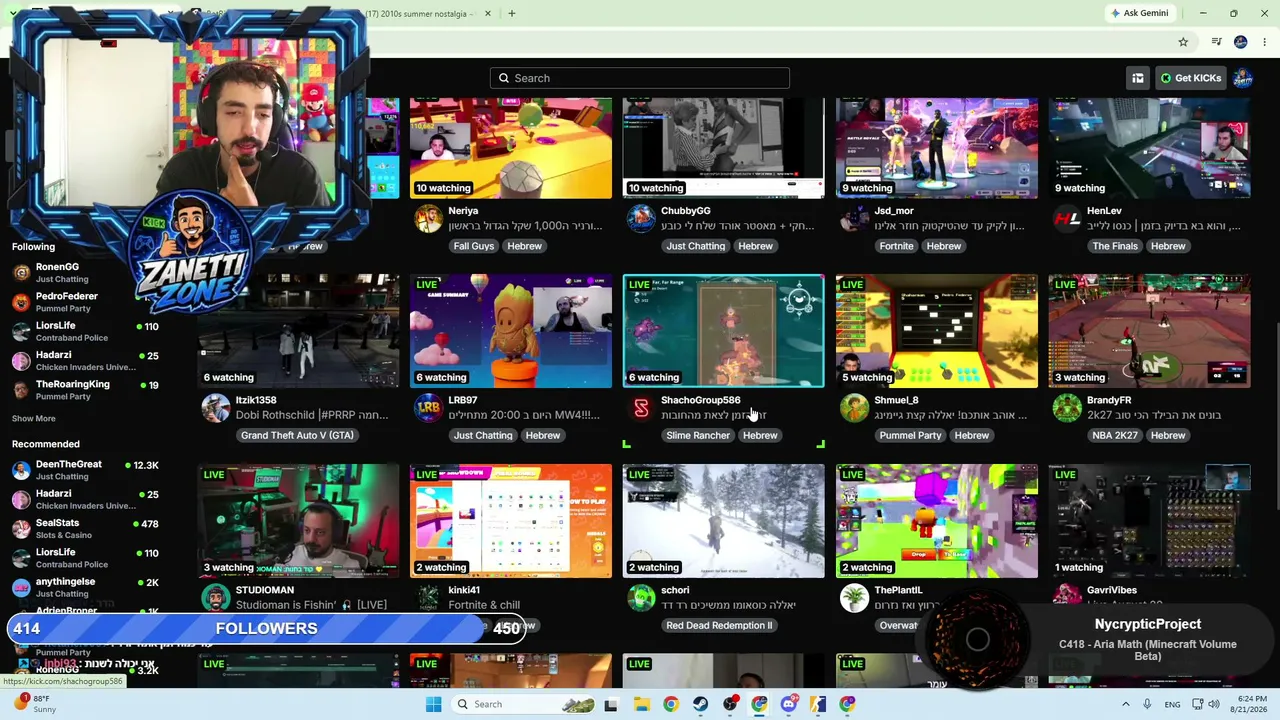Open STUDIOMAN's live stream thumbnail
The height and width of the screenshot is (720, 1280).
point(298,521)
